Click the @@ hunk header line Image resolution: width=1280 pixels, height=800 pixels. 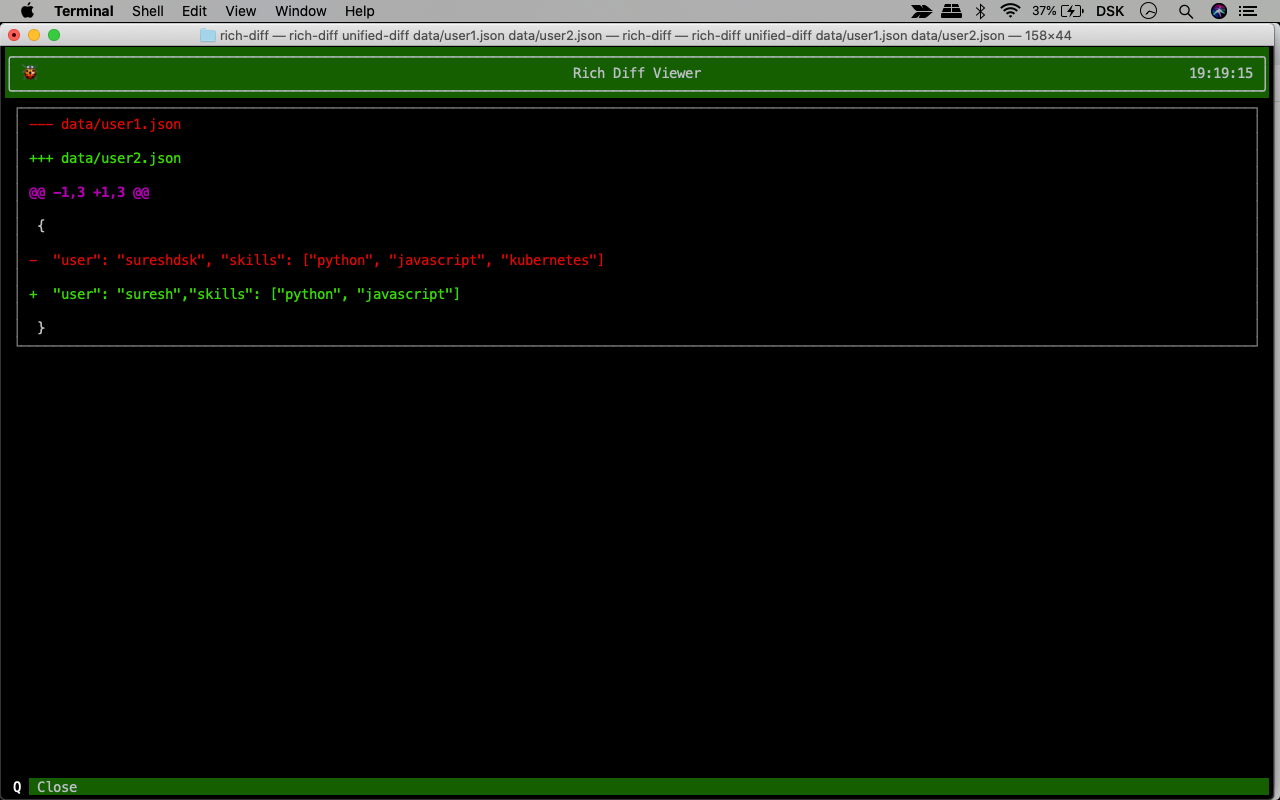(89, 192)
